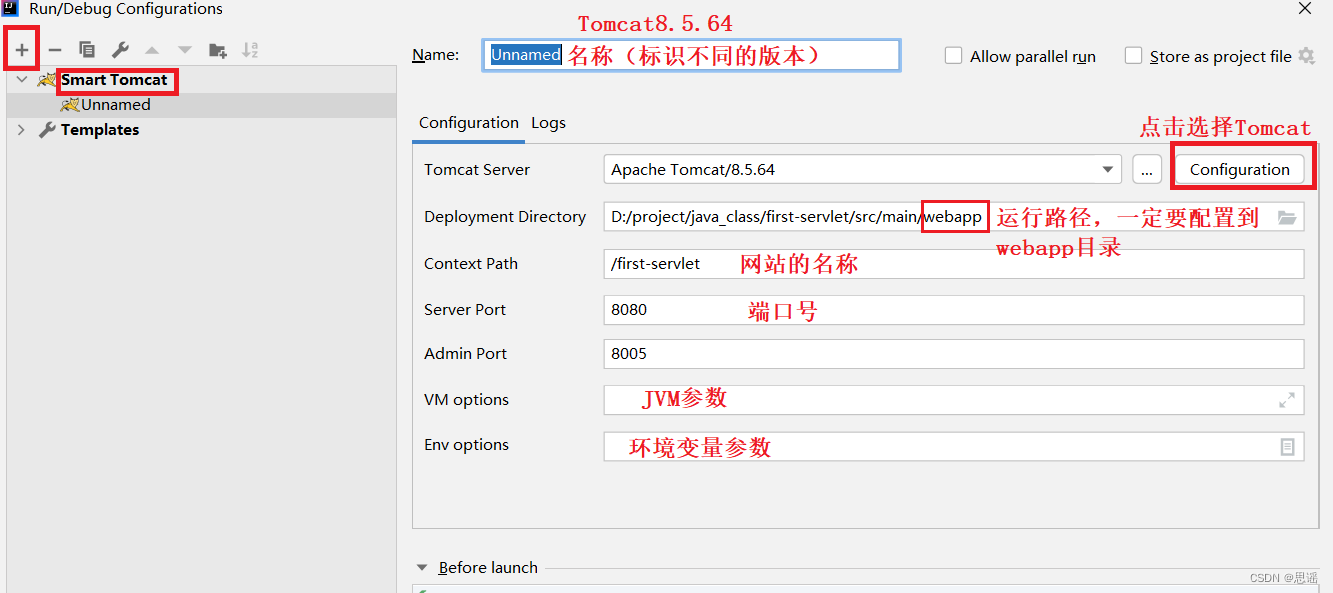Click the Env options field
Screen dimensions: 1333x593
pyautogui.click(x=954, y=446)
